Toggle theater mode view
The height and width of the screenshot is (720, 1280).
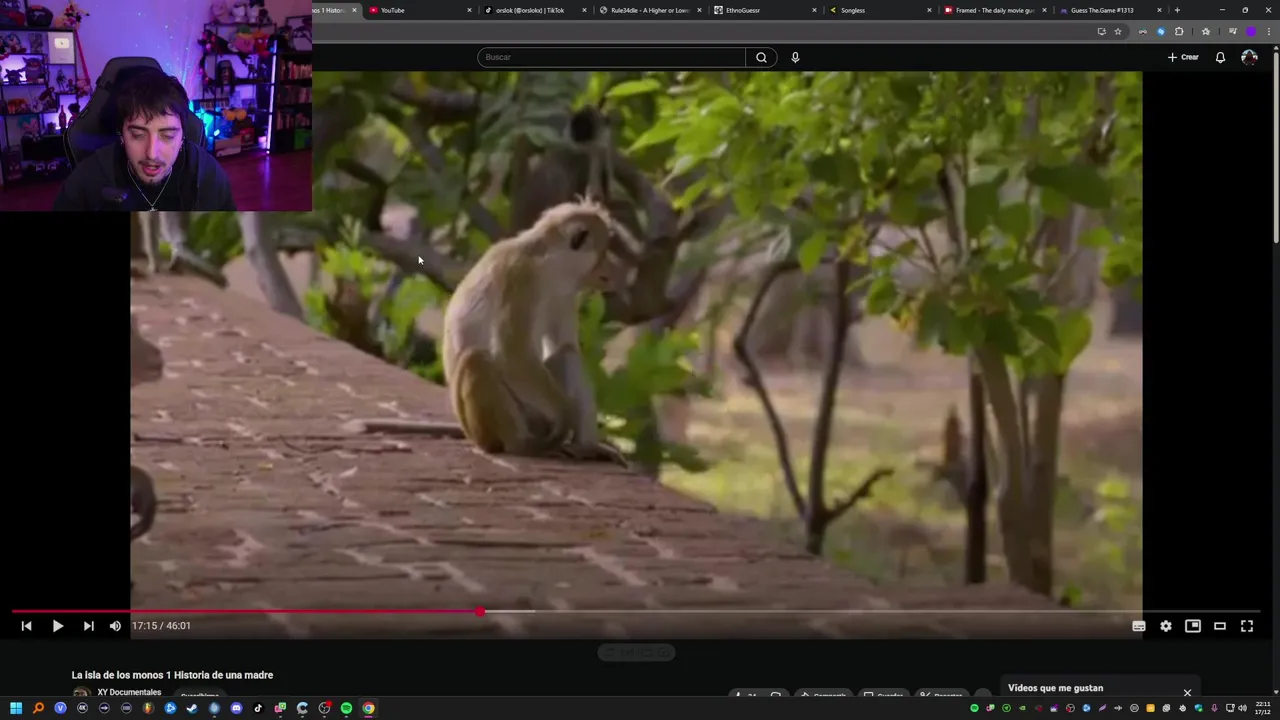(x=1219, y=626)
